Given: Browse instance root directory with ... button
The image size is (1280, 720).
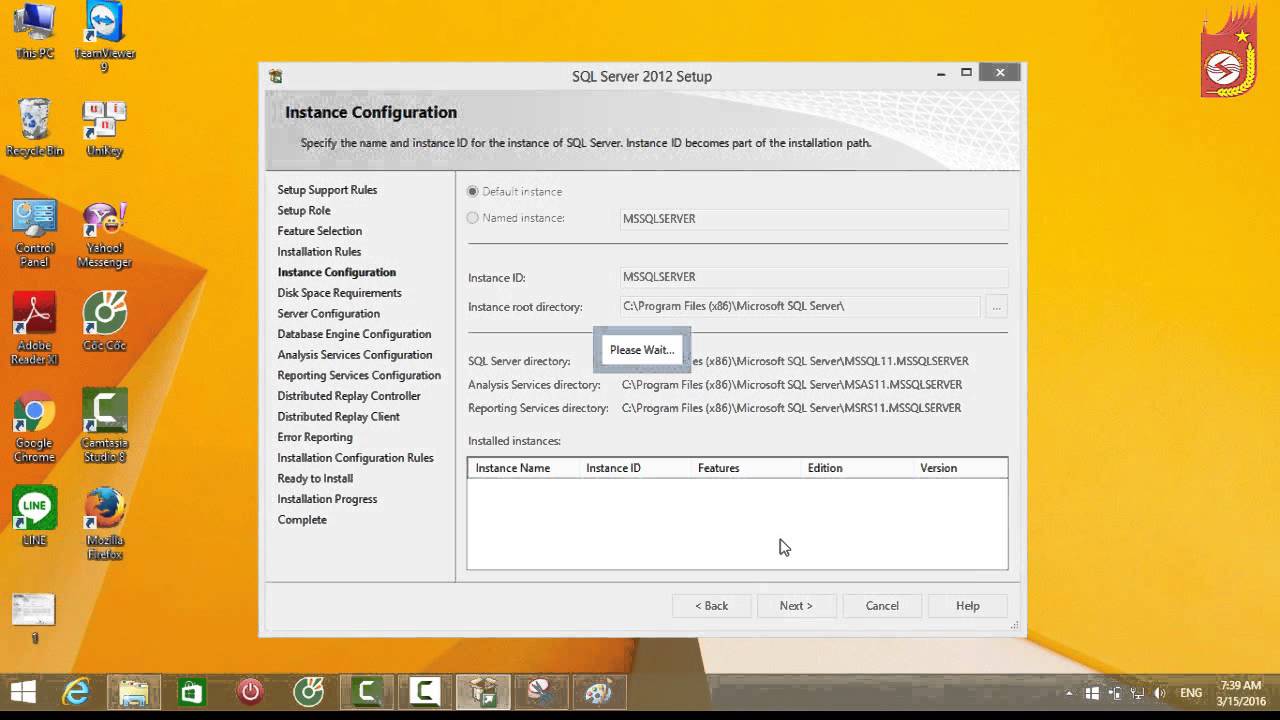Looking at the screenshot, I should tap(996, 307).
